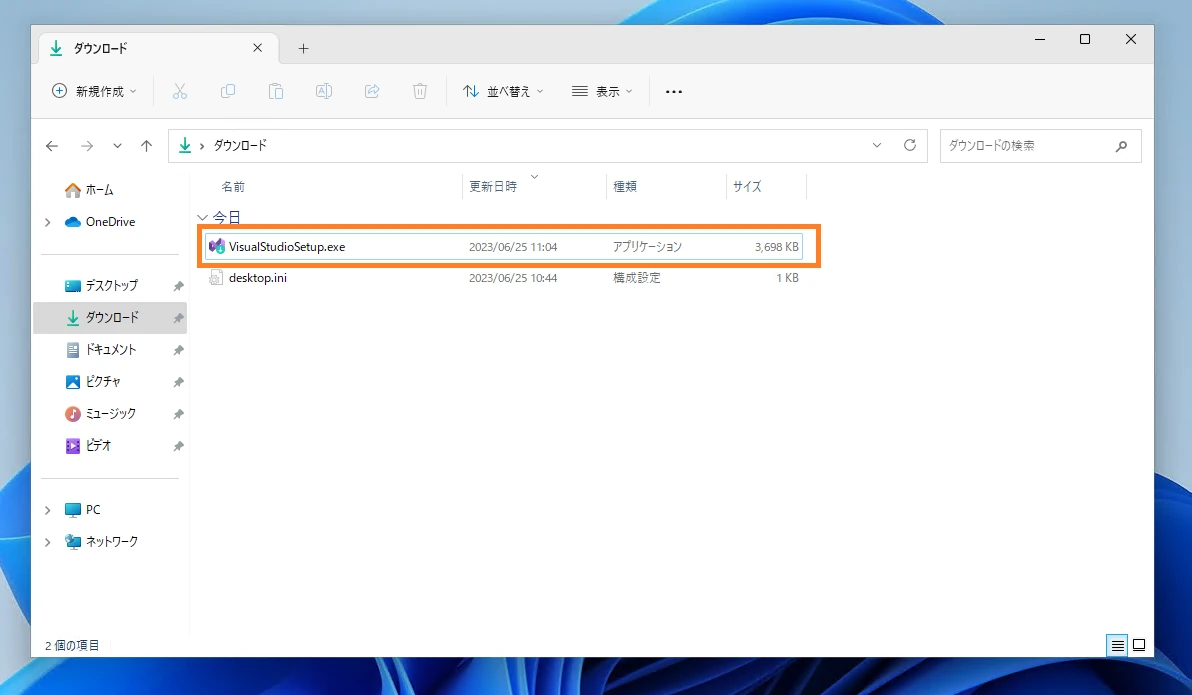The width and height of the screenshot is (1192, 695).
Task: Open the 表示 view dropdown
Action: (602, 91)
